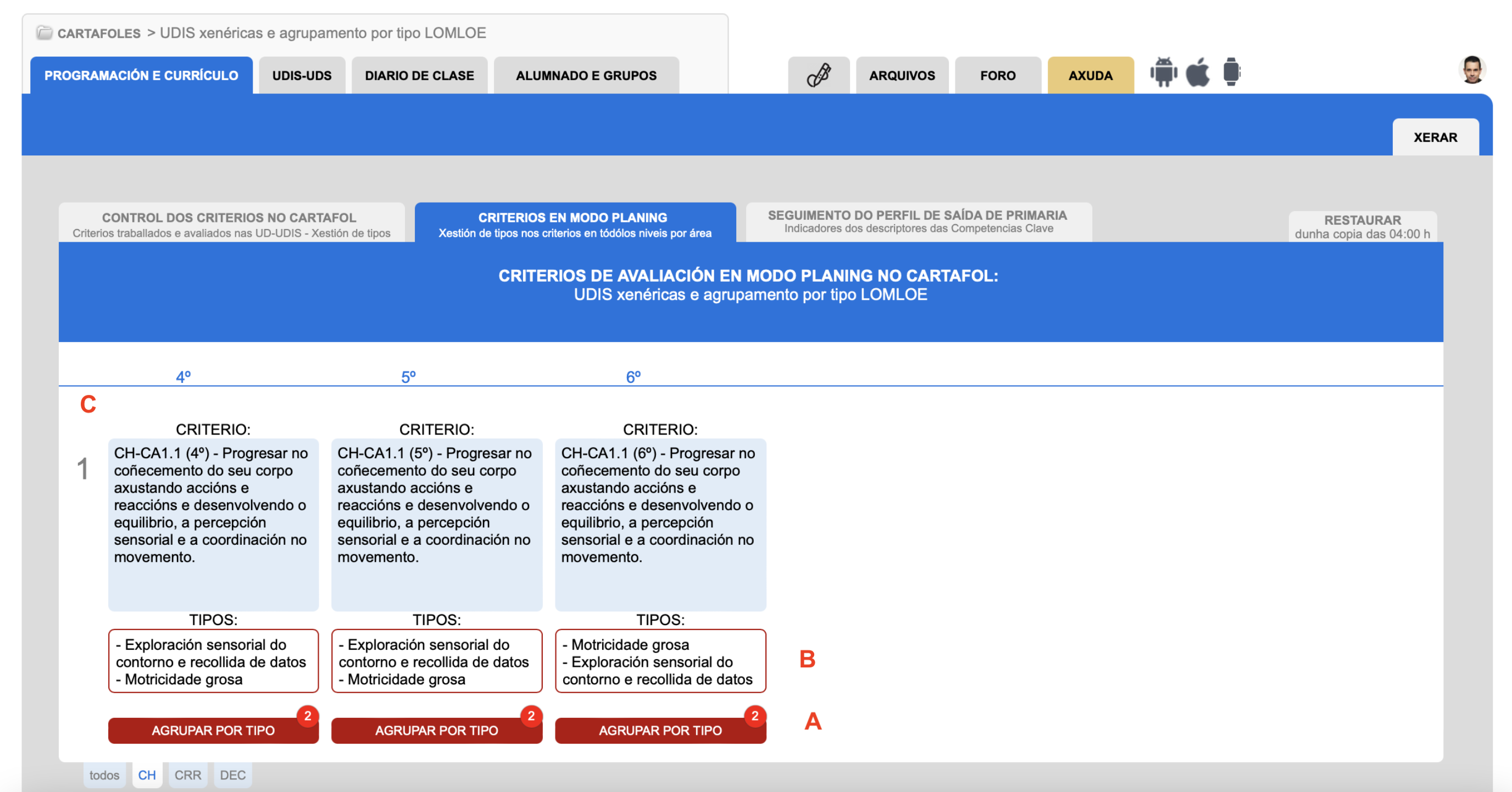Click AGRUPAR POR TIPO for 5º criterion
The image size is (1512, 792).
[437, 730]
